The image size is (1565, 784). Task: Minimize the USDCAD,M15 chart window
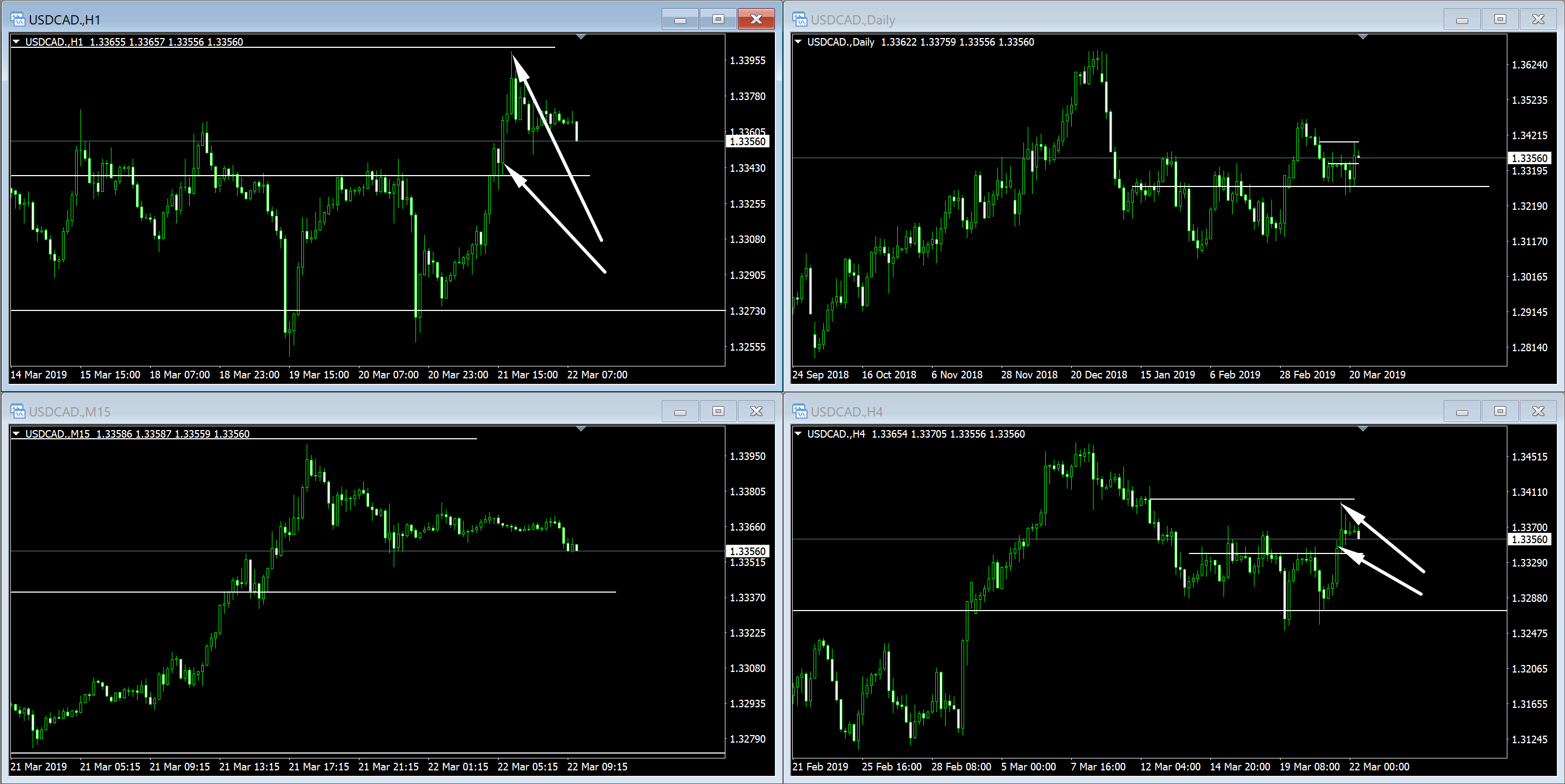[680, 411]
